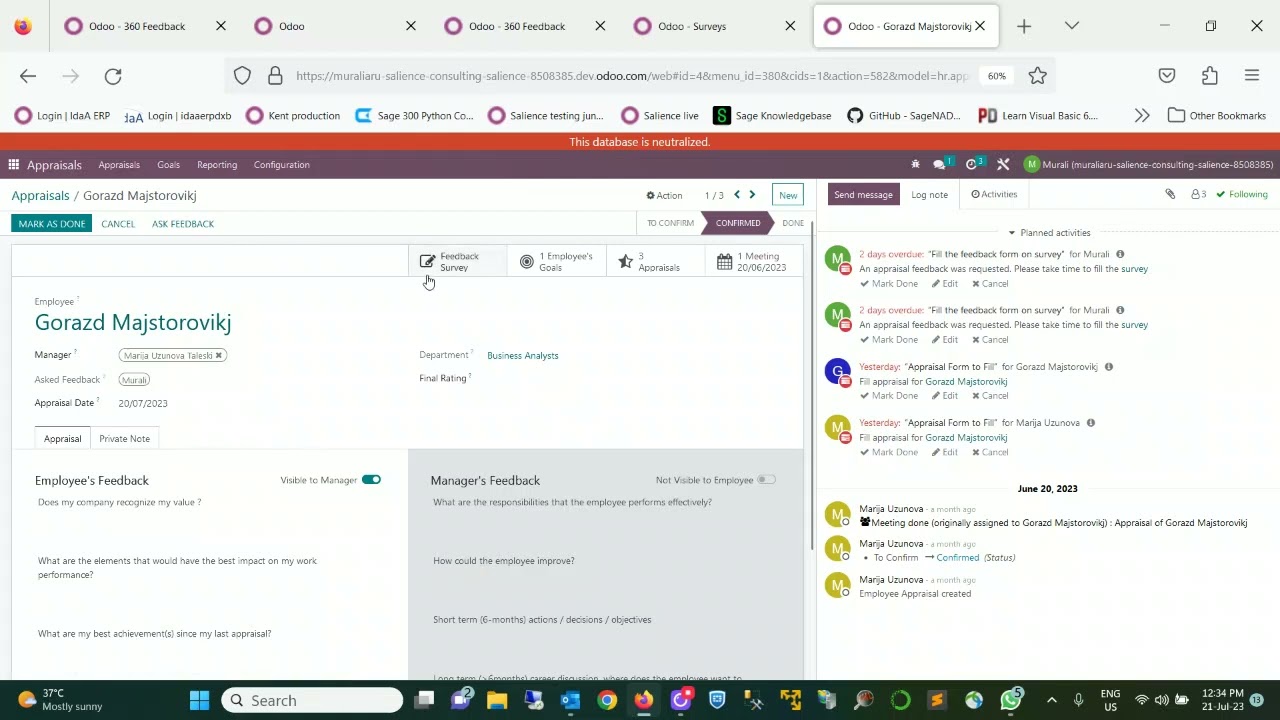
Task: Go back in browser history
Action: click(x=28, y=76)
